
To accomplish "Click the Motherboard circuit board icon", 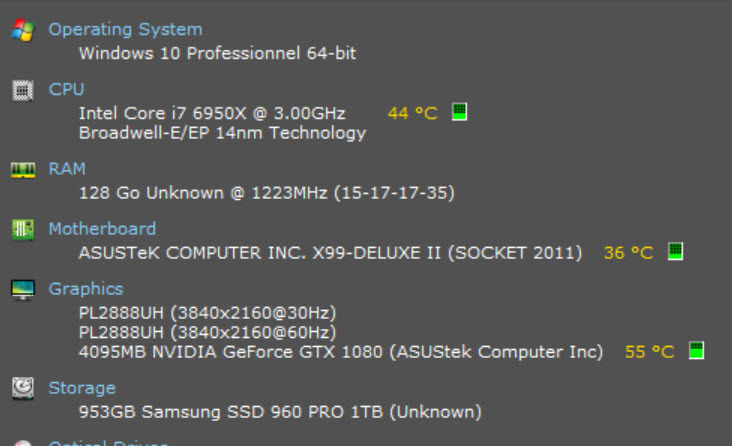I will [22, 229].
